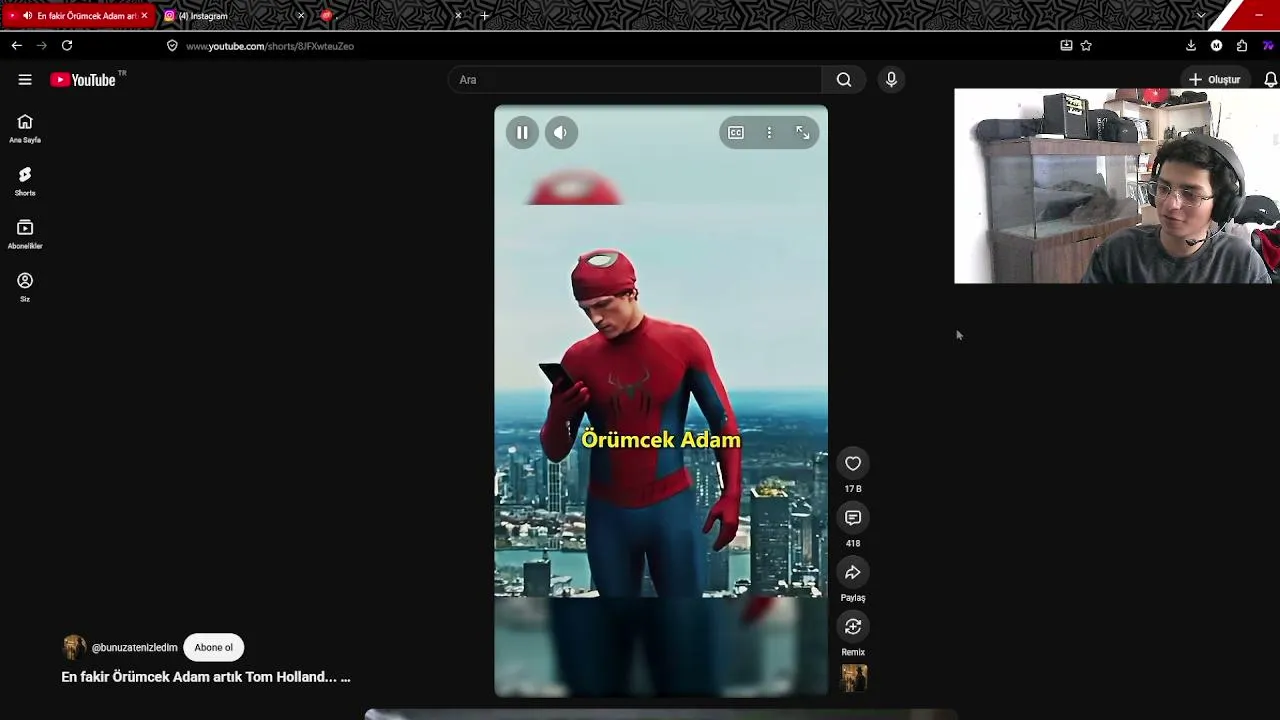Open Ana Sayfa in the sidebar
Viewport: 1280px width, 720px height.
[25, 128]
